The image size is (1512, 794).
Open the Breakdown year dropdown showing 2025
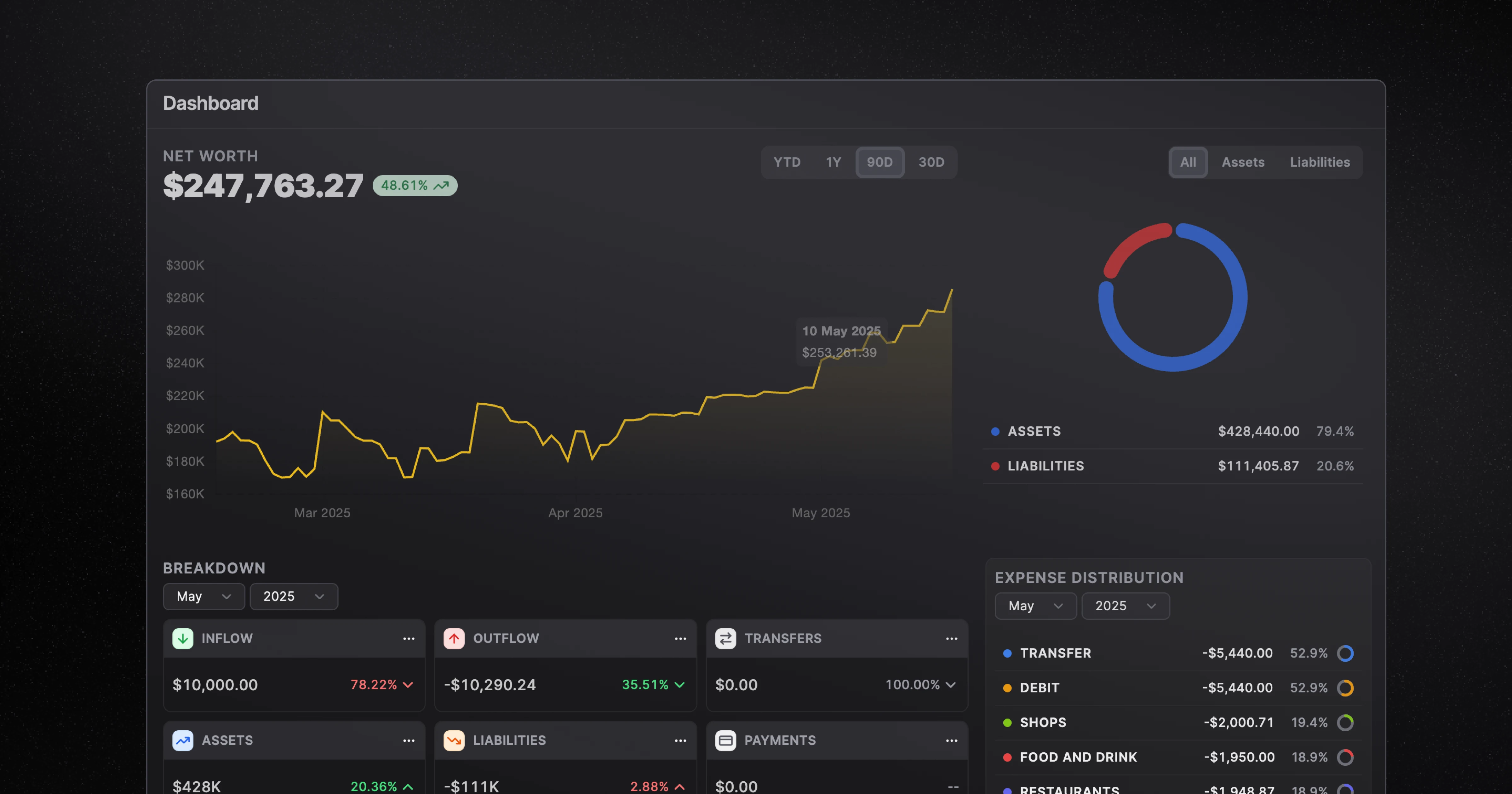[294, 597]
